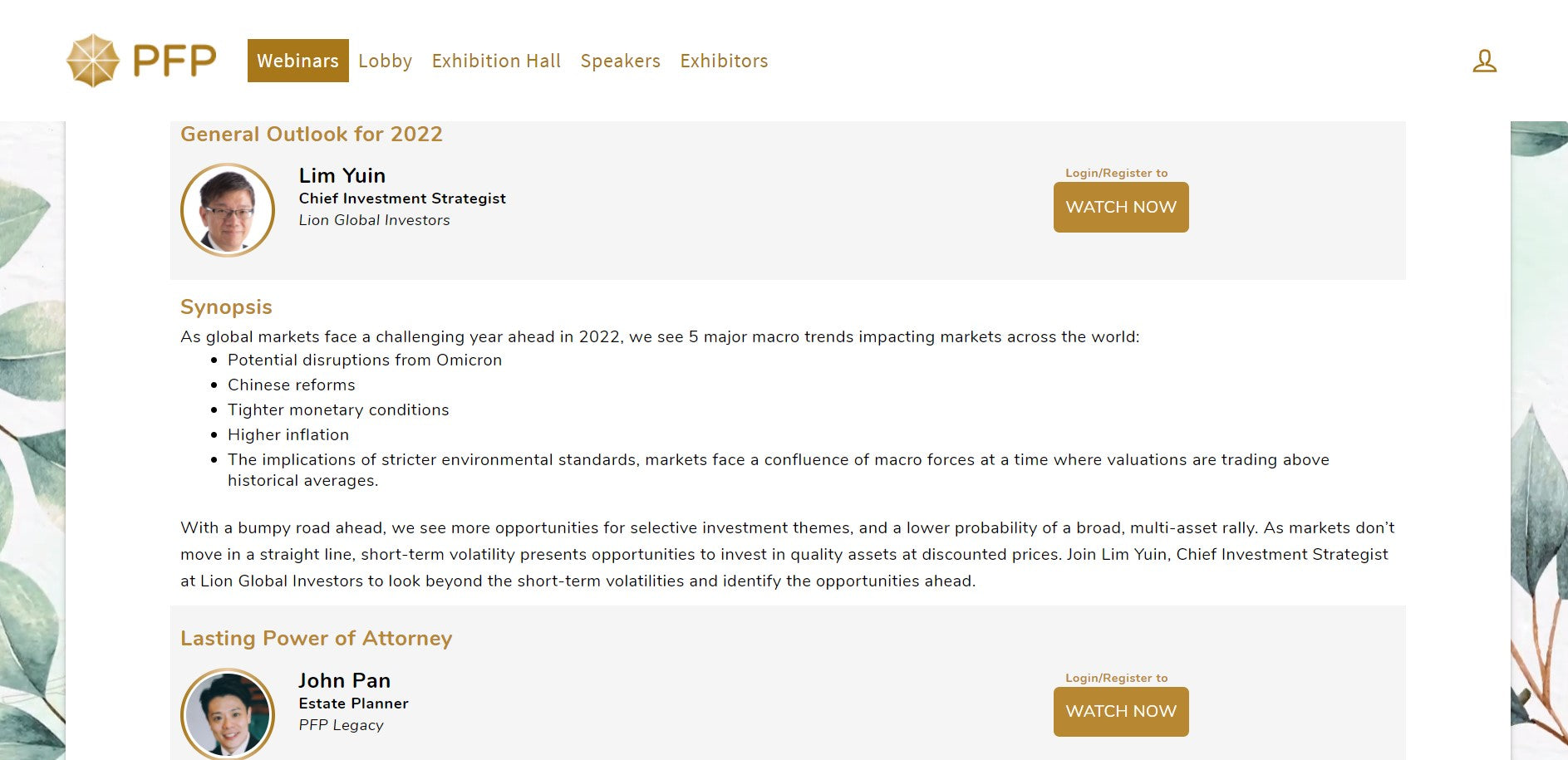The image size is (1568, 760).
Task: Click the Lion Global Investors company text
Action: coord(374,220)
